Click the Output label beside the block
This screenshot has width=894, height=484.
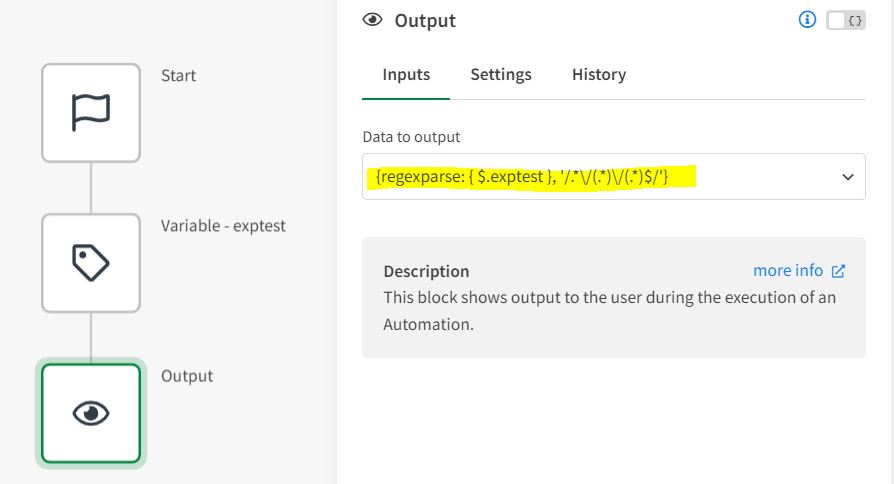[187, 376]
